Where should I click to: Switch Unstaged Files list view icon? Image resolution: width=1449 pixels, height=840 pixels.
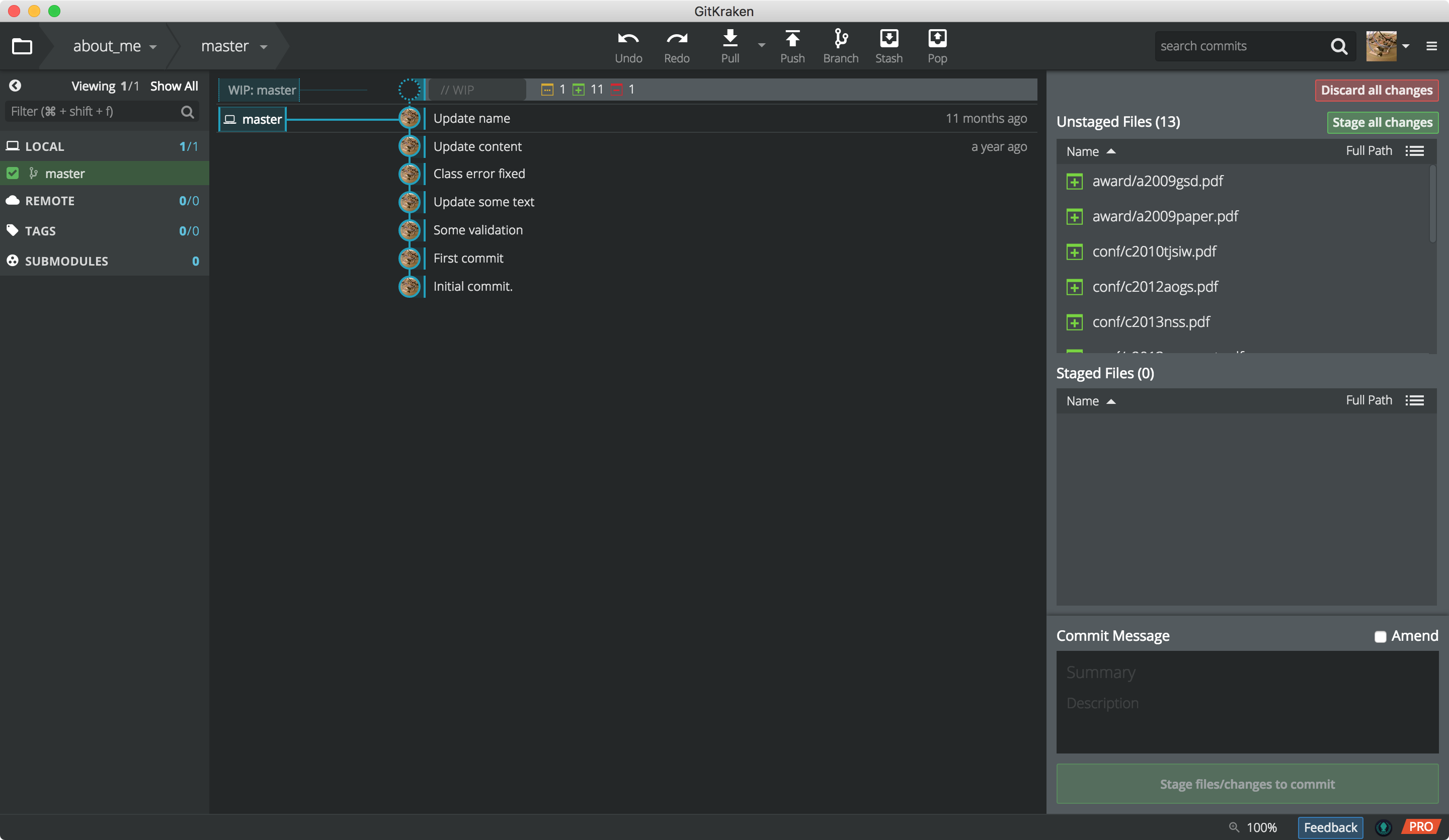(x=1414, y=151)
